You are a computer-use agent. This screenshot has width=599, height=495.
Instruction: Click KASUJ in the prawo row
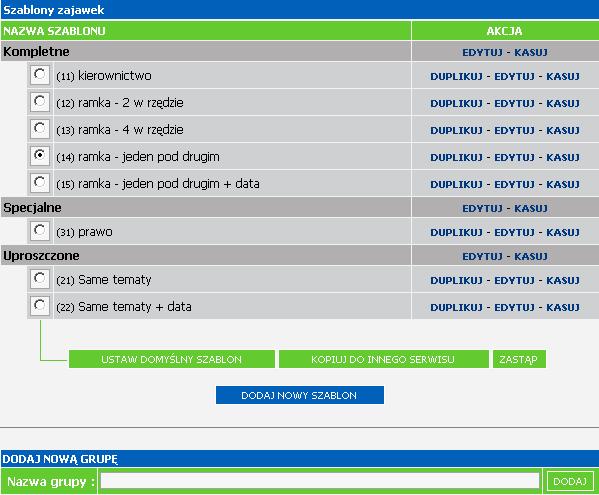click(x=563, y=233)
